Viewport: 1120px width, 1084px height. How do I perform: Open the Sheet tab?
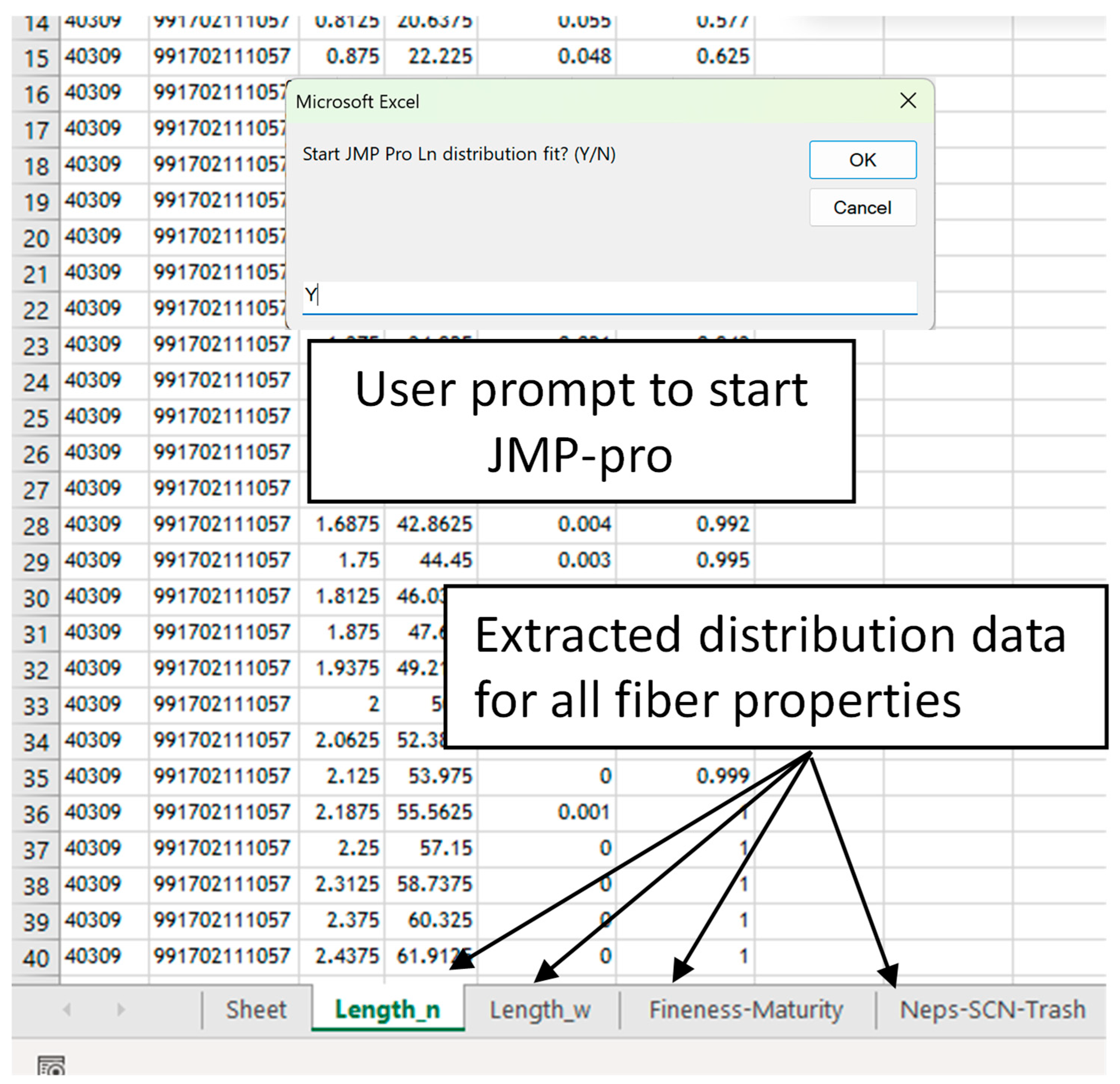256,1010
